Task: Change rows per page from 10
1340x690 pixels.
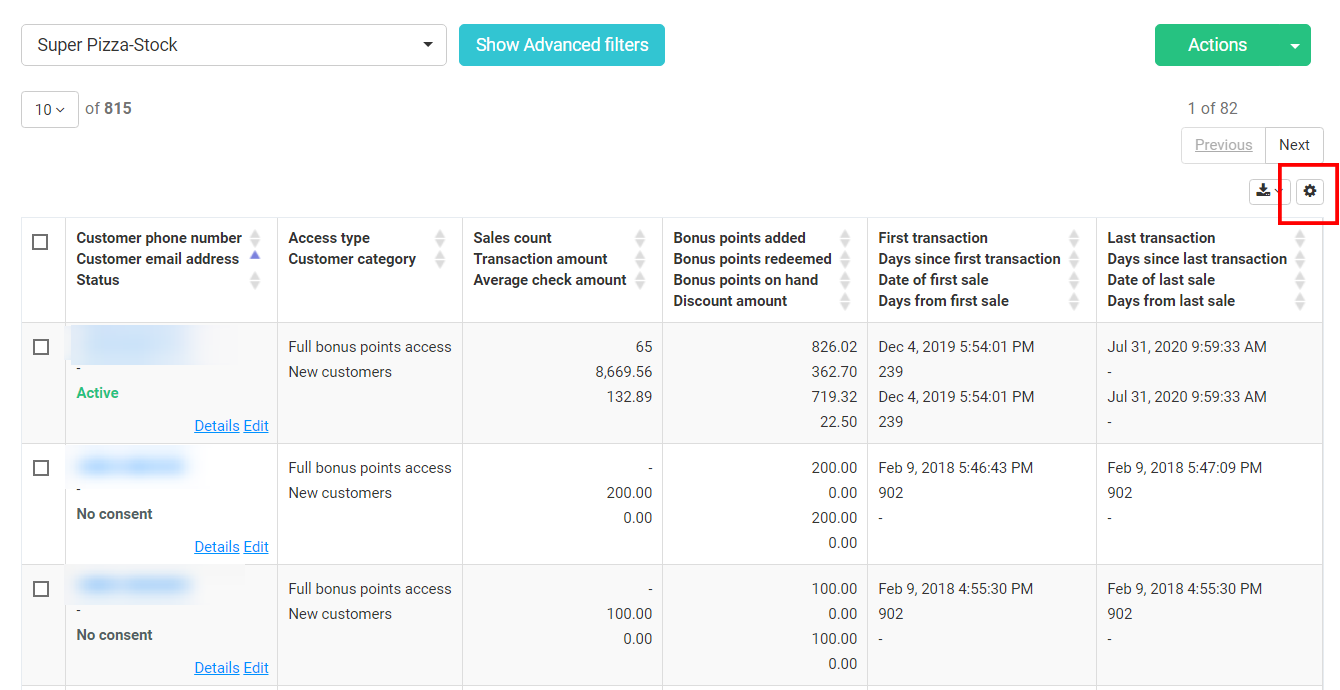Action: [x=50, y=109]
